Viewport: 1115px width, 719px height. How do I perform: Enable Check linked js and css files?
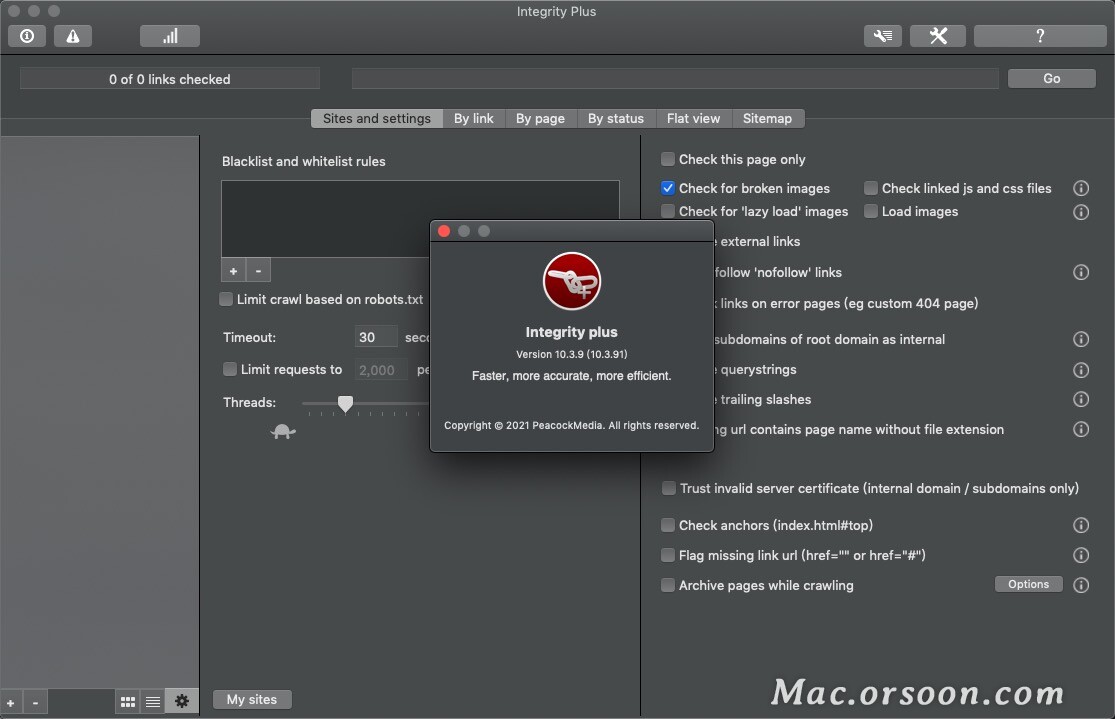[x=870, y=188]
